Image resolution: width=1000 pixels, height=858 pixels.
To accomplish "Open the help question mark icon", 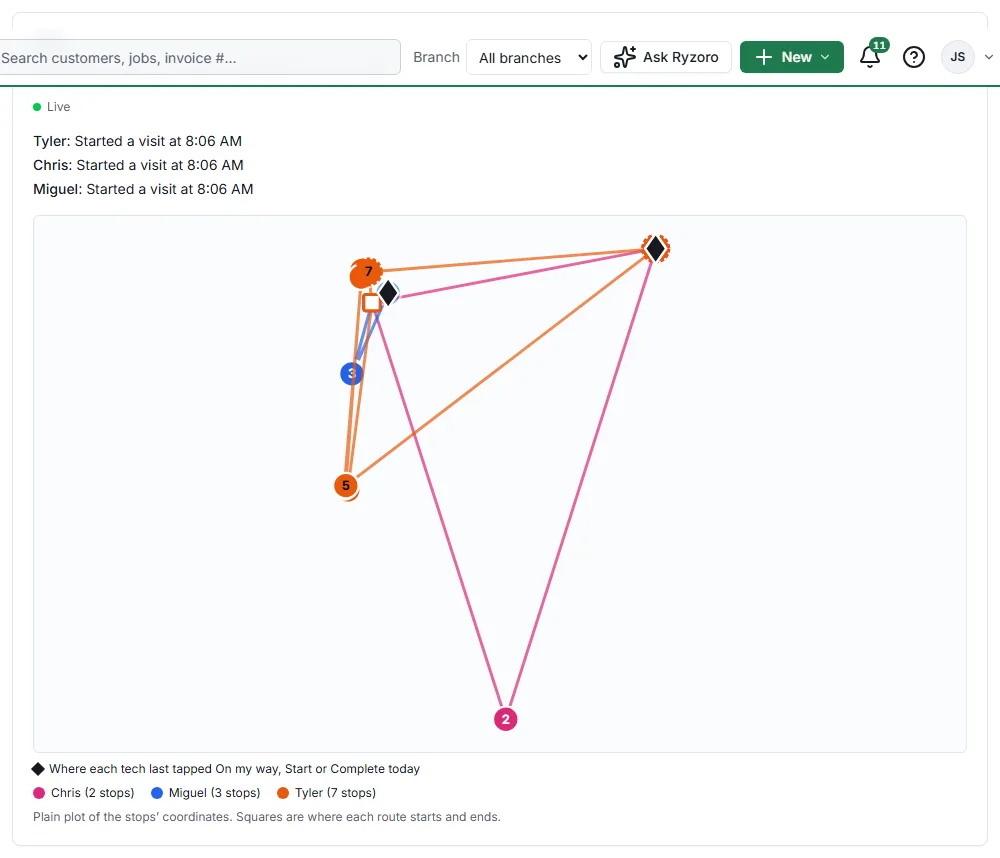I will click(x=914, y=57).
